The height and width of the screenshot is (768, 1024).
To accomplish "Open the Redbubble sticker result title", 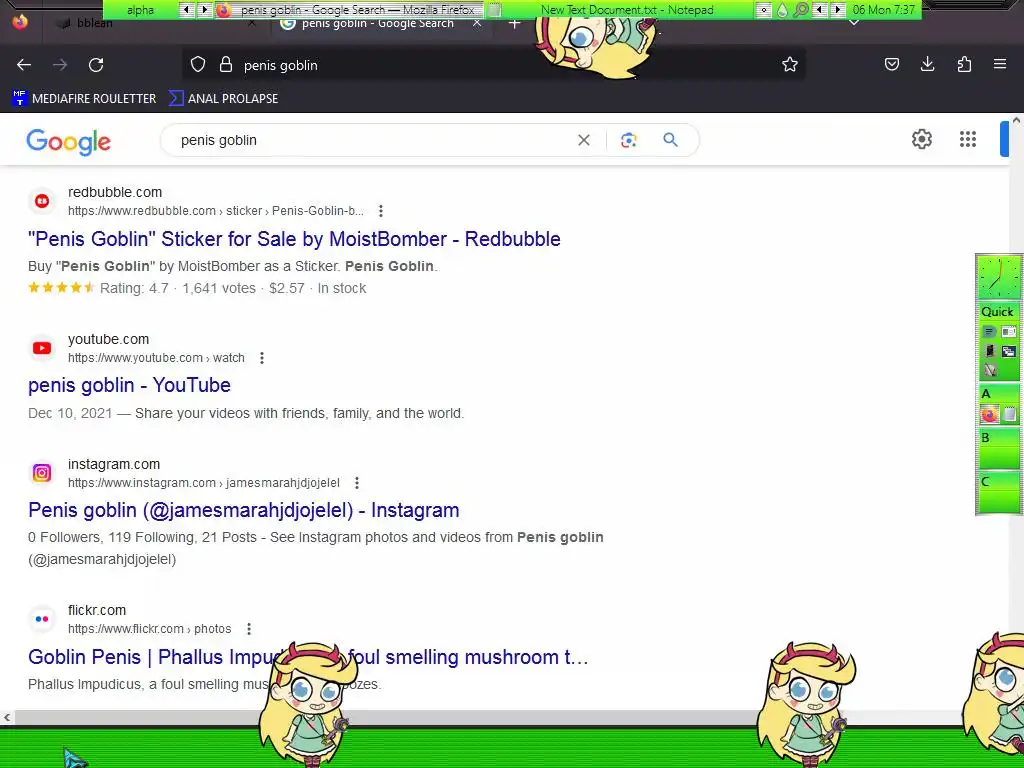I will [294, 239].
